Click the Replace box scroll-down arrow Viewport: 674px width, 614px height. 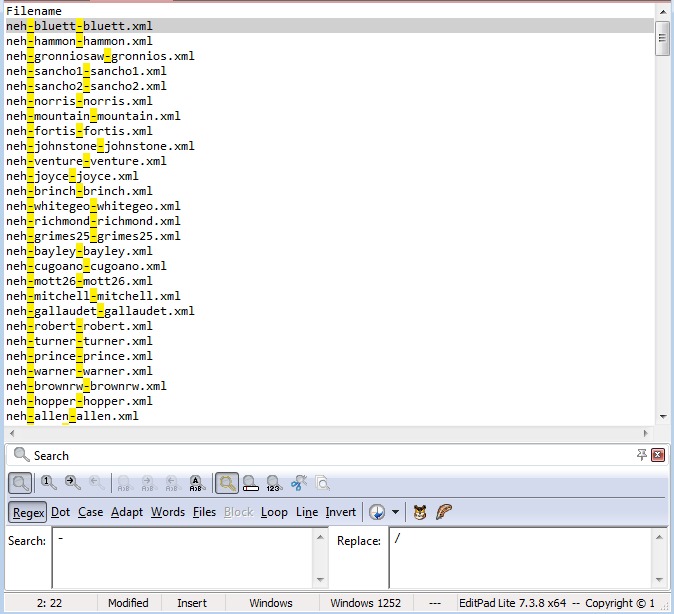pyautogui.click(x=659, y=579)
